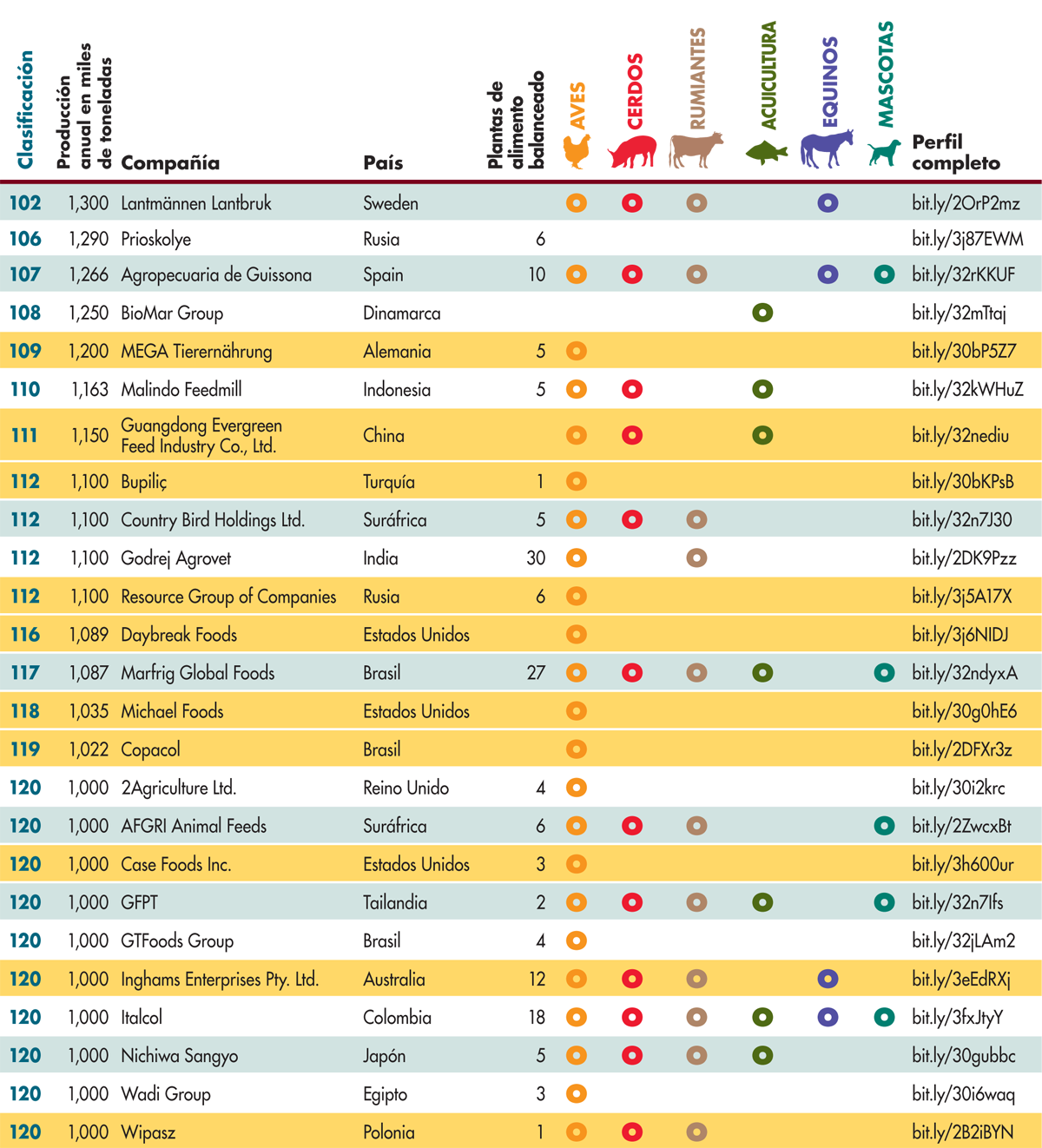Click the country cell Turquía
The image size is (1042, 1148).
[389, 482]
